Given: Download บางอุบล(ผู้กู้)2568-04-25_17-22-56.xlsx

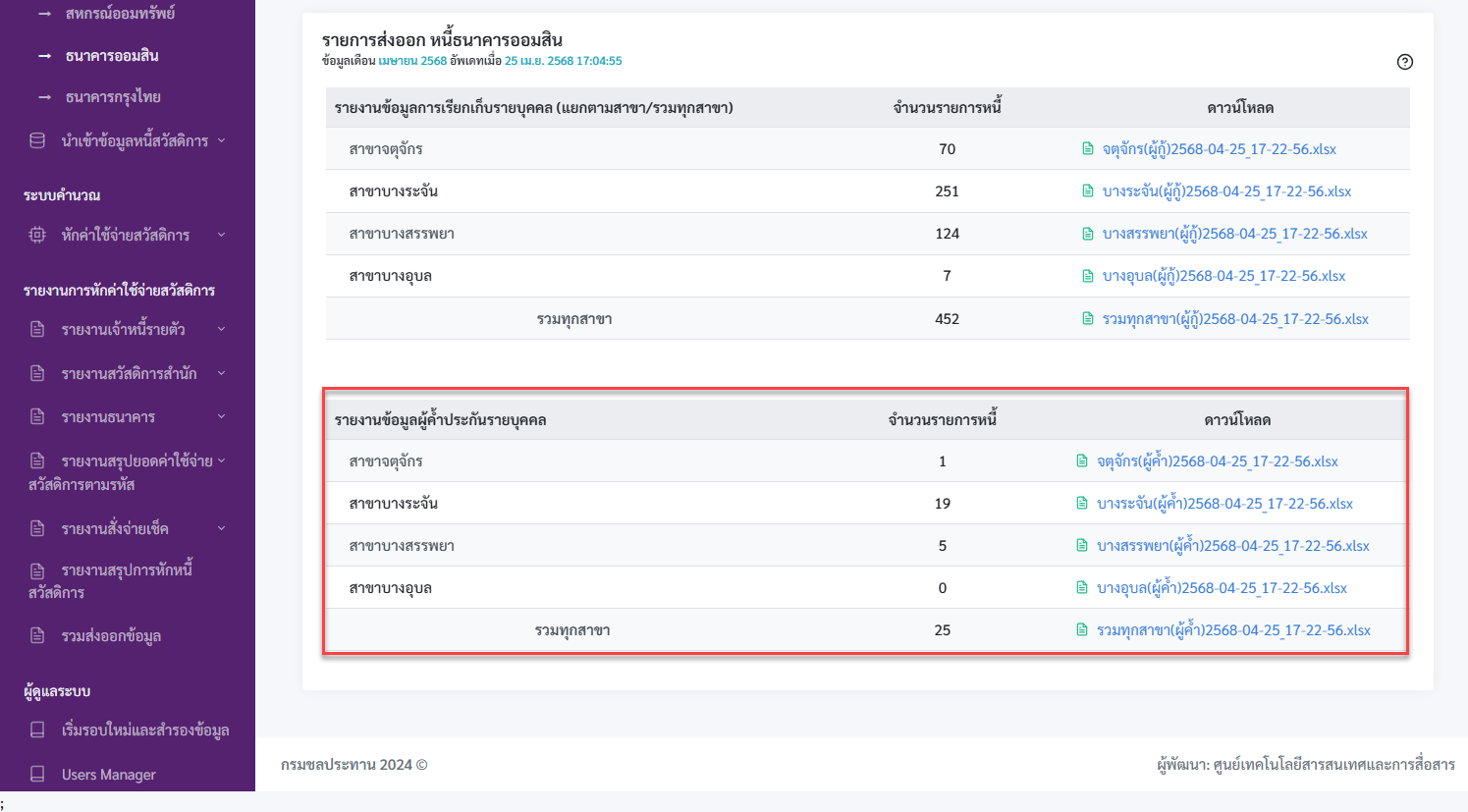Looking at the screenshot, I should [x=1223, y=276].
